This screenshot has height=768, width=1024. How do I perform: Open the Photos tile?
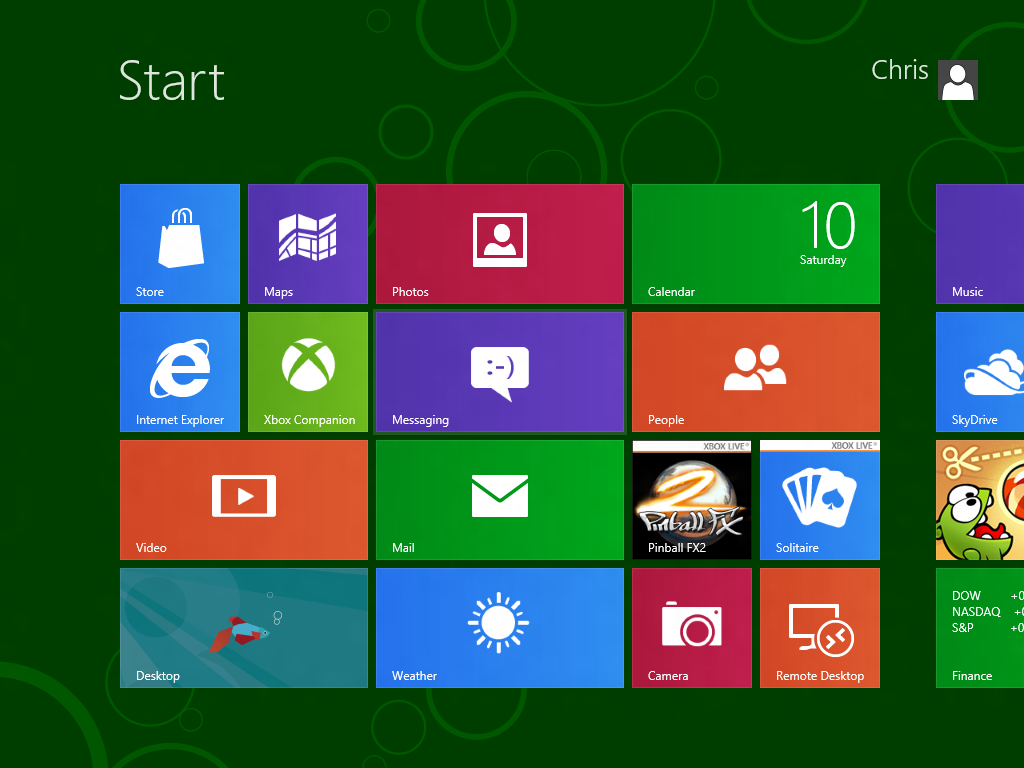click(x=500, y=243)
